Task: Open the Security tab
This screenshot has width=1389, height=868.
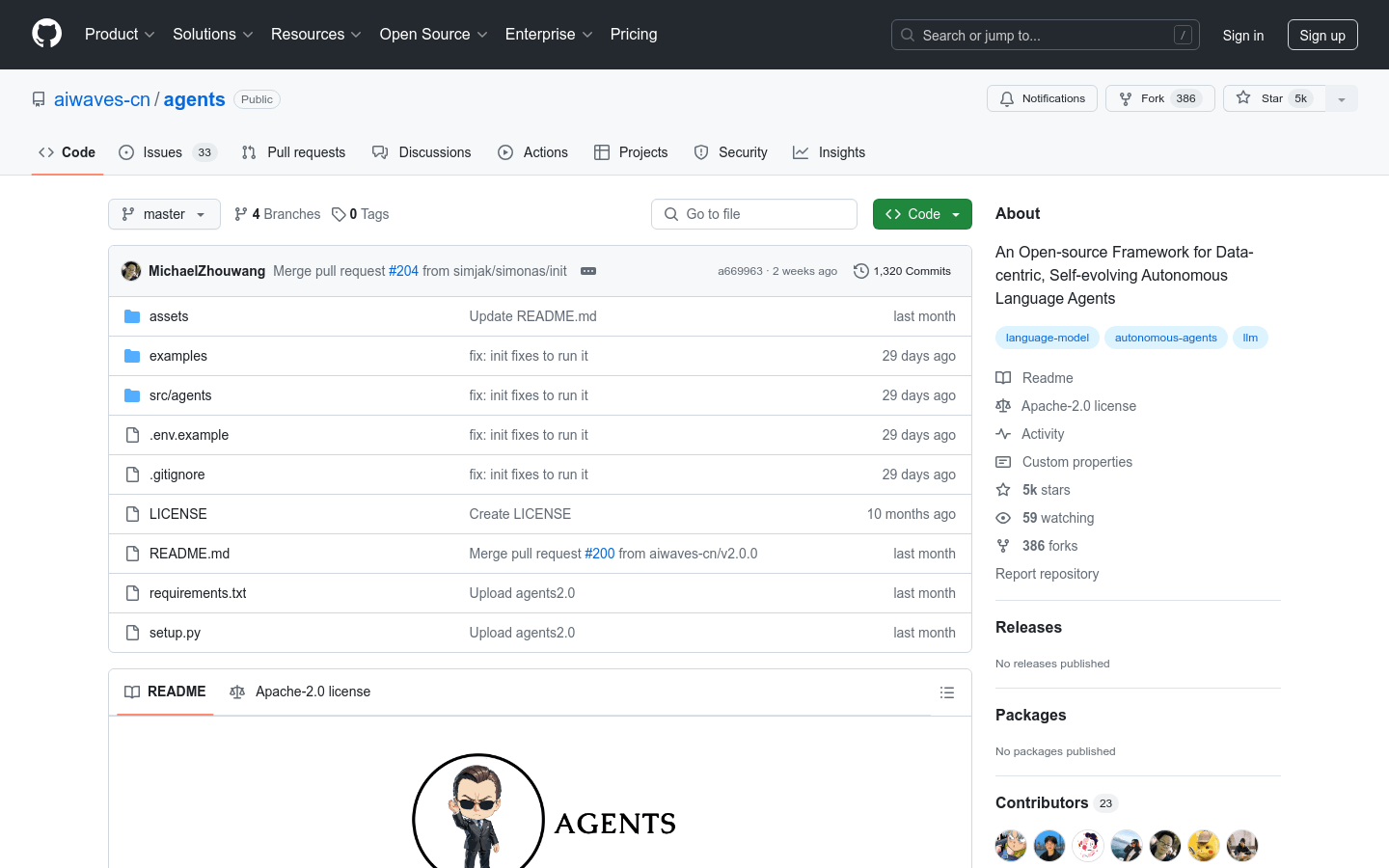Action: [730, 152]
